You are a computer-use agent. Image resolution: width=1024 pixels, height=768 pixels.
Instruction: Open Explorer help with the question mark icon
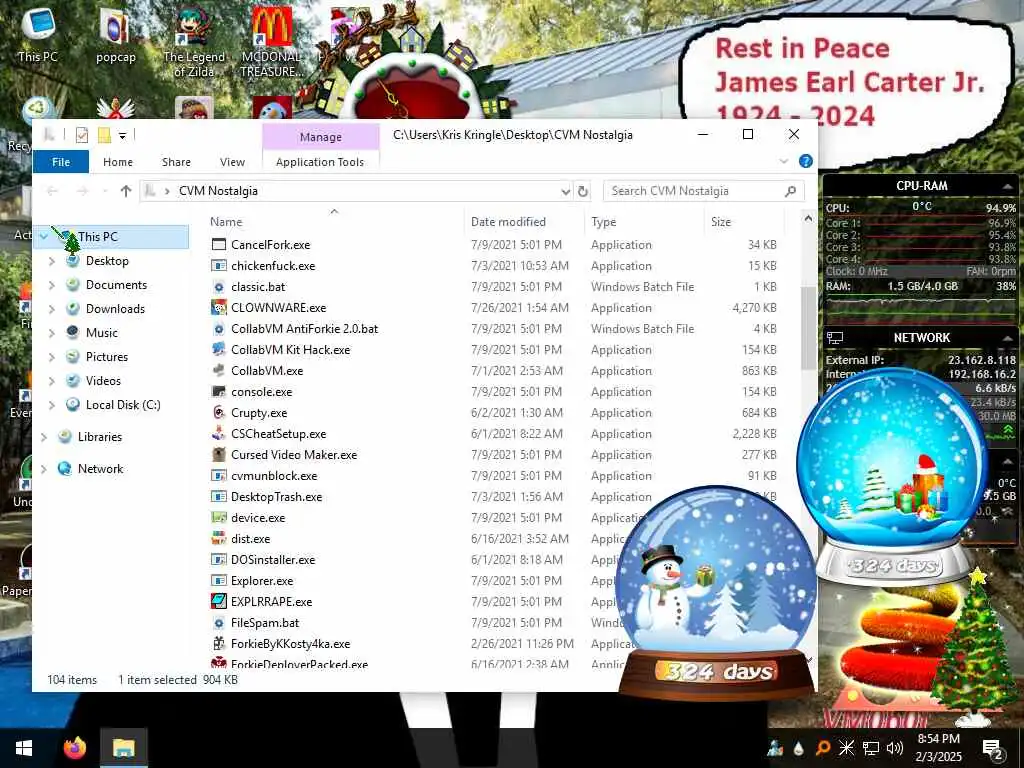[806, 161]
